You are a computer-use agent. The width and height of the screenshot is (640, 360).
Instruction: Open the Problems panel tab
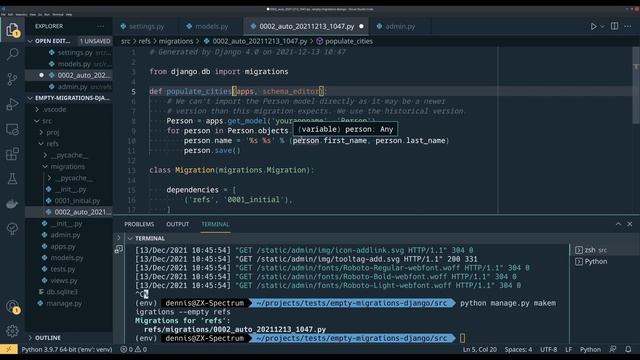[139, 224]
